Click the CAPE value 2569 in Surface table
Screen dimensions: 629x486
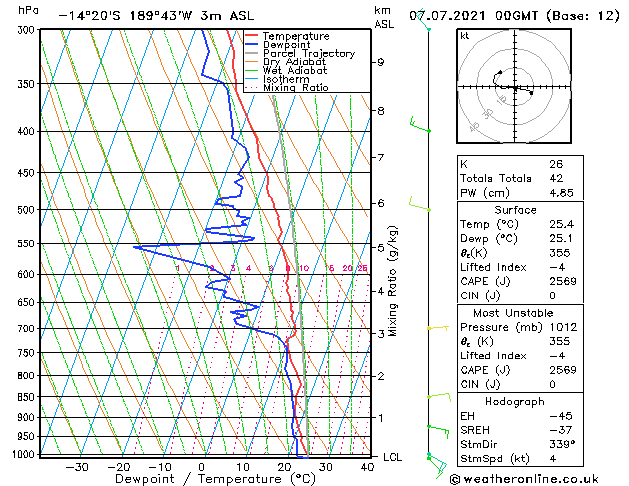click(x=563, y=281)
